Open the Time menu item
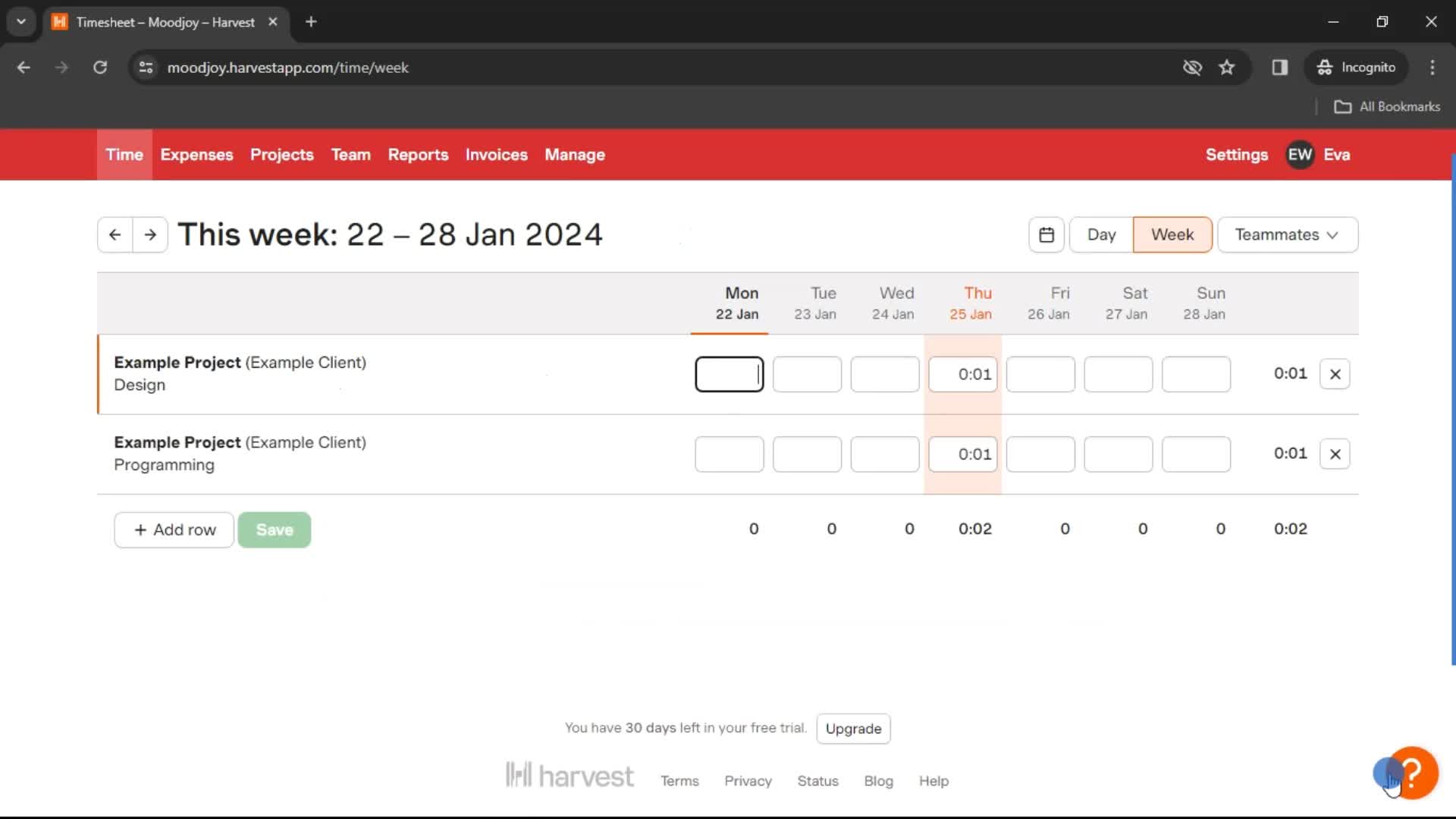Screen dimensions: 1456x819 (124, 154)
